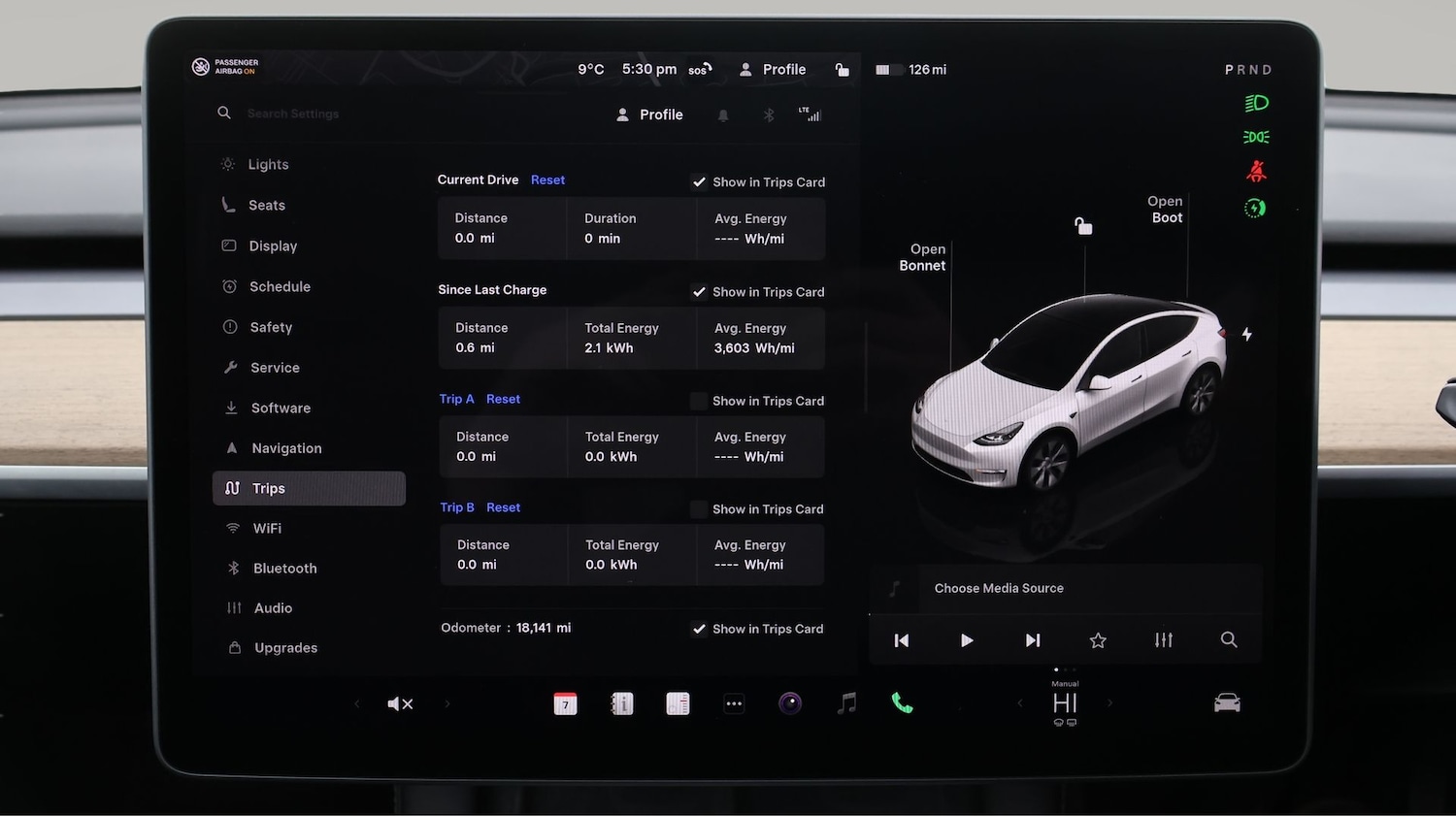Enable Show in Trips Card for Trip A
Screen dimensions: 1456x816
coord(699,401)
